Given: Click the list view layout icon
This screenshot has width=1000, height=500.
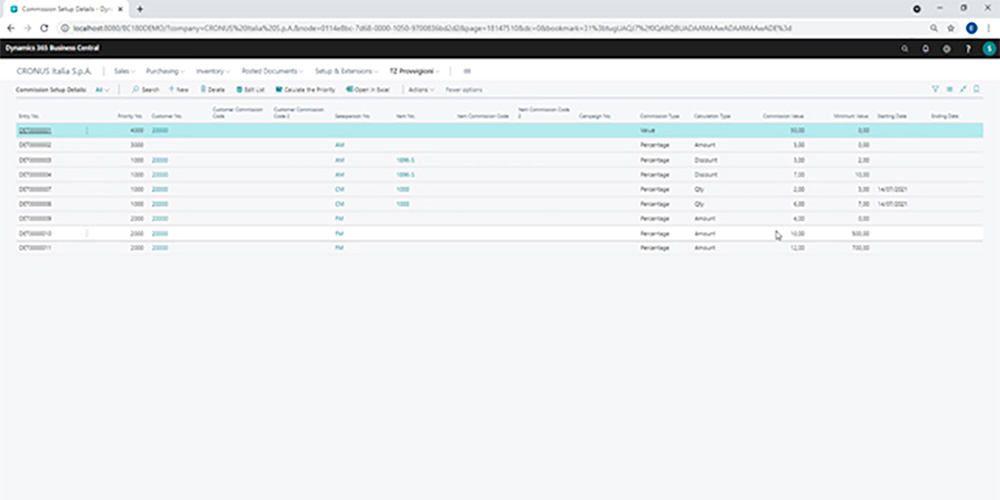Looking at the screenshot, I should pyautogui.click(x=949, y=89).
